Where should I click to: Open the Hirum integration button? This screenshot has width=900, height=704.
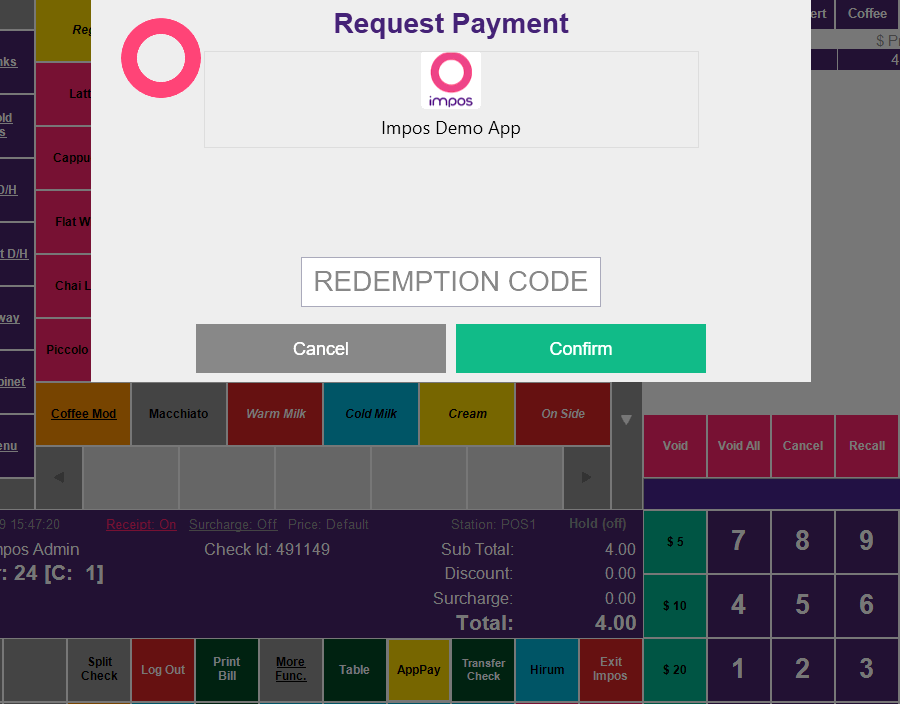click(x=547, y=670)
